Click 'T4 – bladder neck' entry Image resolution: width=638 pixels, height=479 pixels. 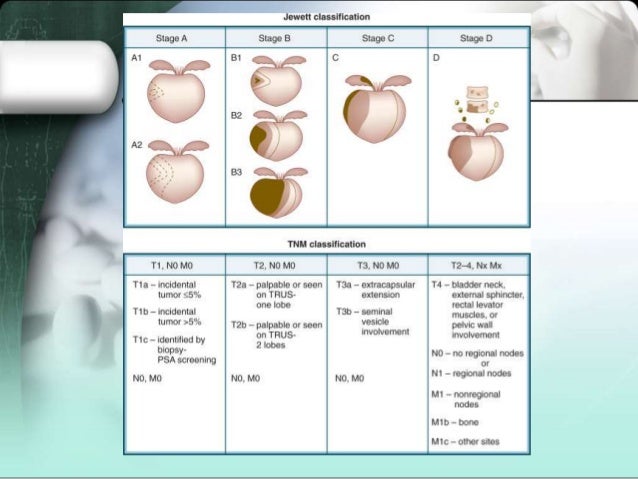[x=478, y=310]
